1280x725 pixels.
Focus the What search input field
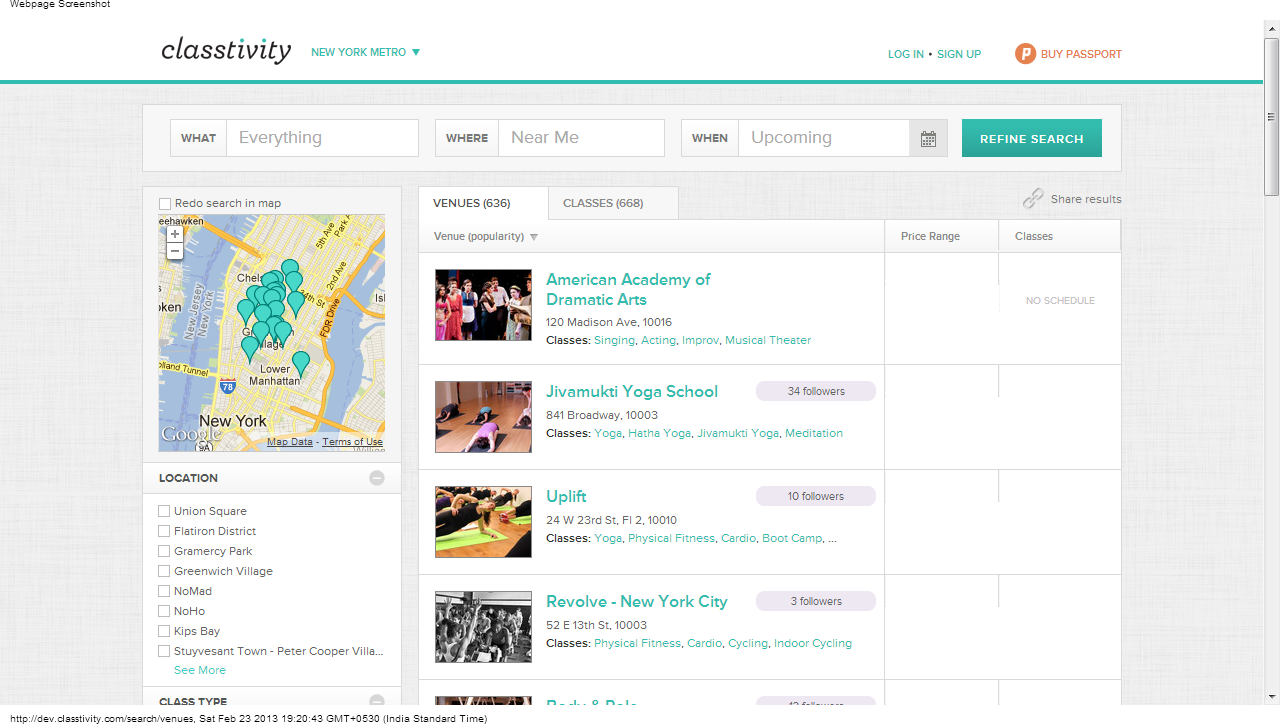[322, 138]
